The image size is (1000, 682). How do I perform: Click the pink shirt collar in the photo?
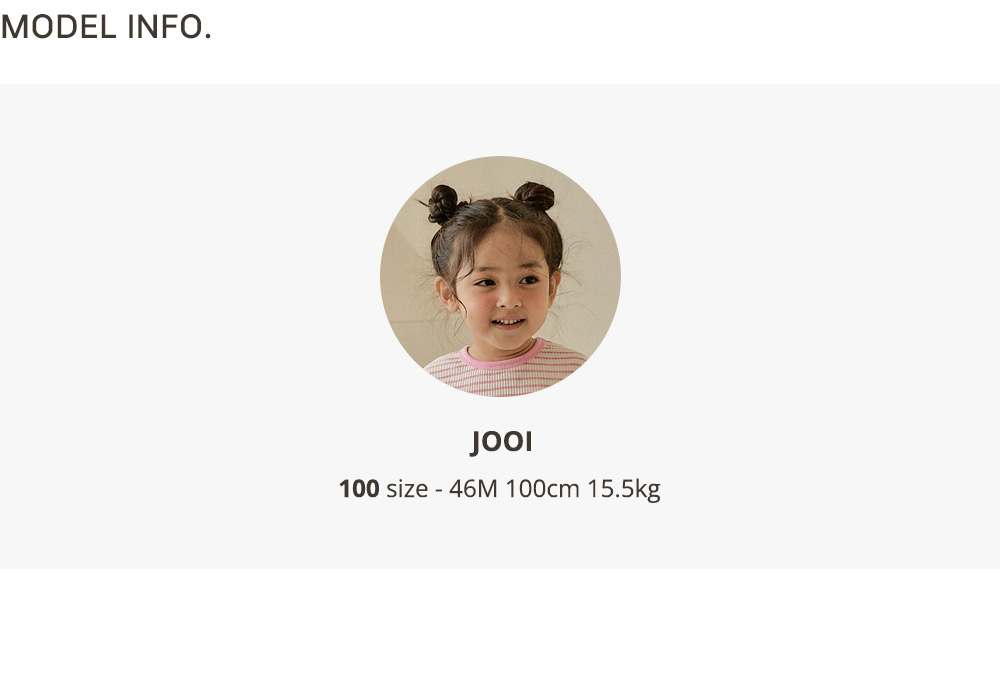[502, 358]
